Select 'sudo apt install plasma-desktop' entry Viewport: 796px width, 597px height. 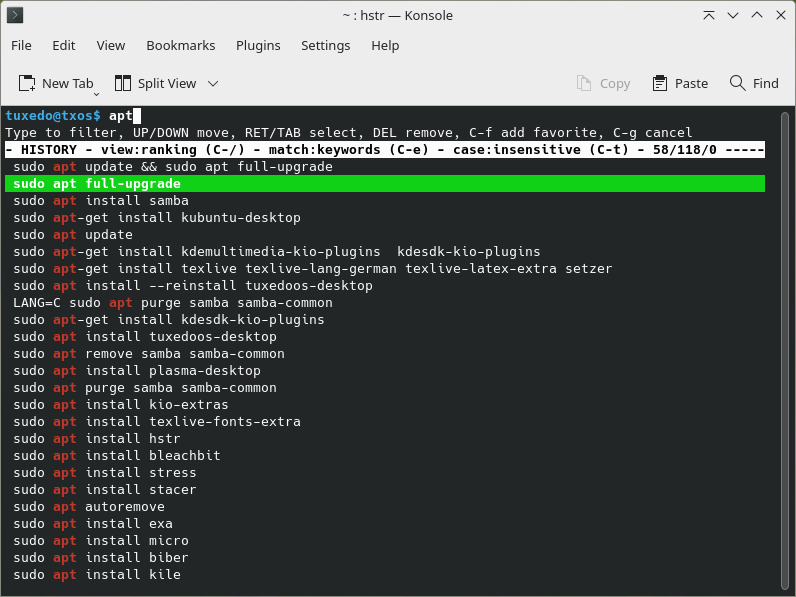(x=137, y=371)
